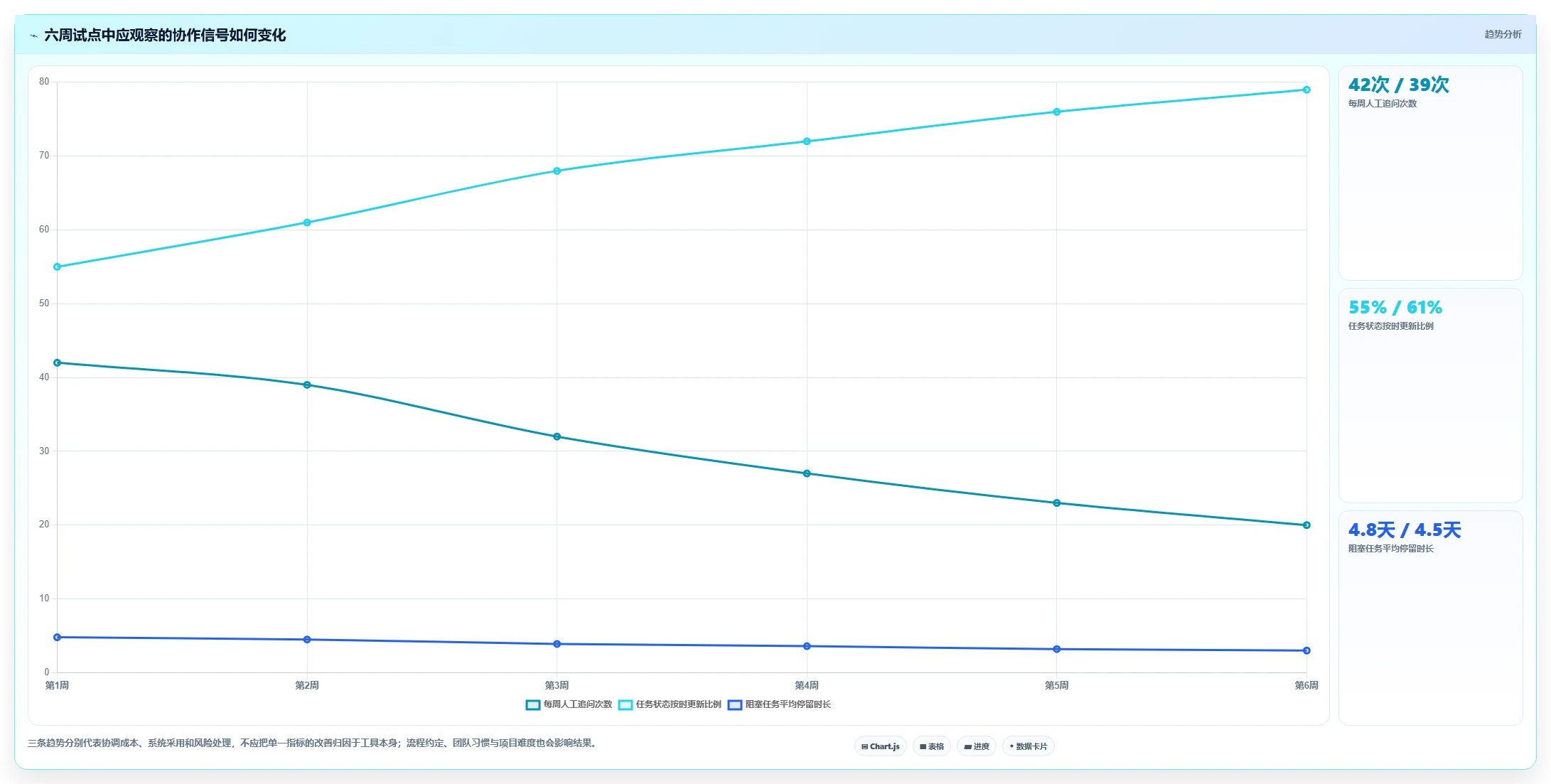Click the 第6周 x-axis label
Image resolution: width=1551 pixels, height=784 pixels.
pos(1306,685)
